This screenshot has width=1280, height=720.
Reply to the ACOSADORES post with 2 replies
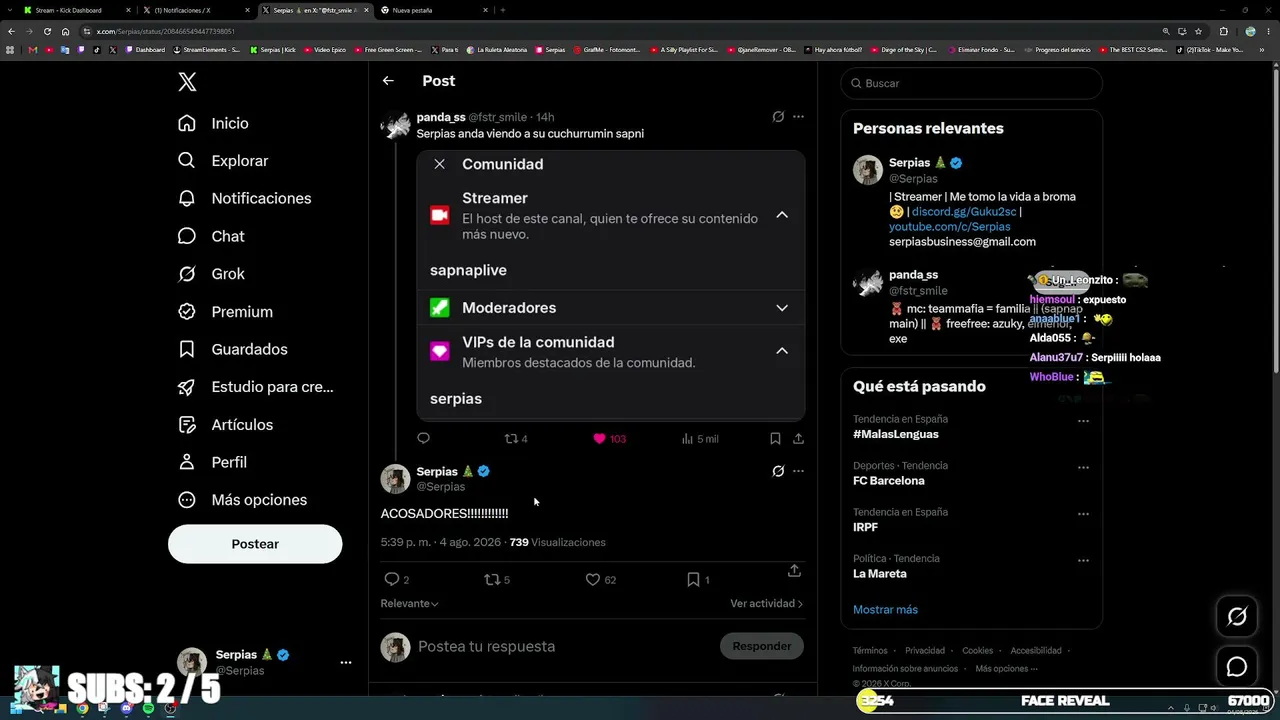(396, 579)
